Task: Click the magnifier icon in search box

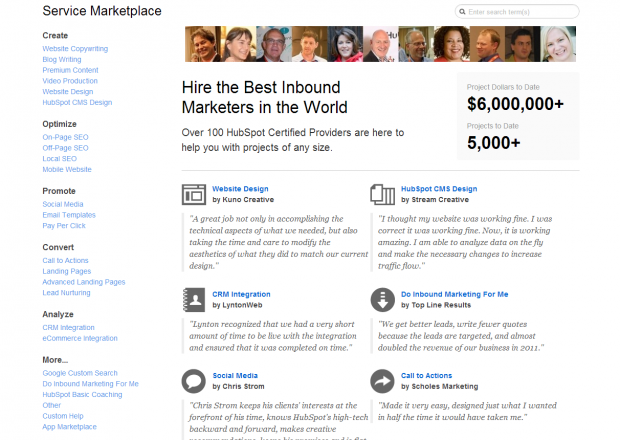Action: 462,12
